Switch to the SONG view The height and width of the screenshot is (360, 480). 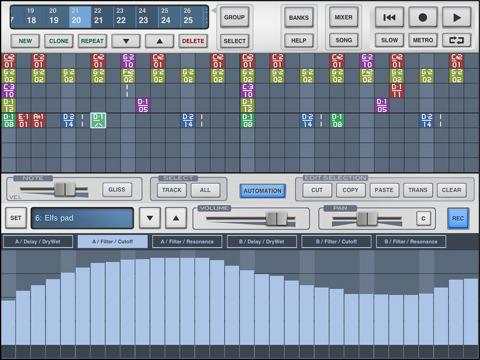tap(344, 40)
